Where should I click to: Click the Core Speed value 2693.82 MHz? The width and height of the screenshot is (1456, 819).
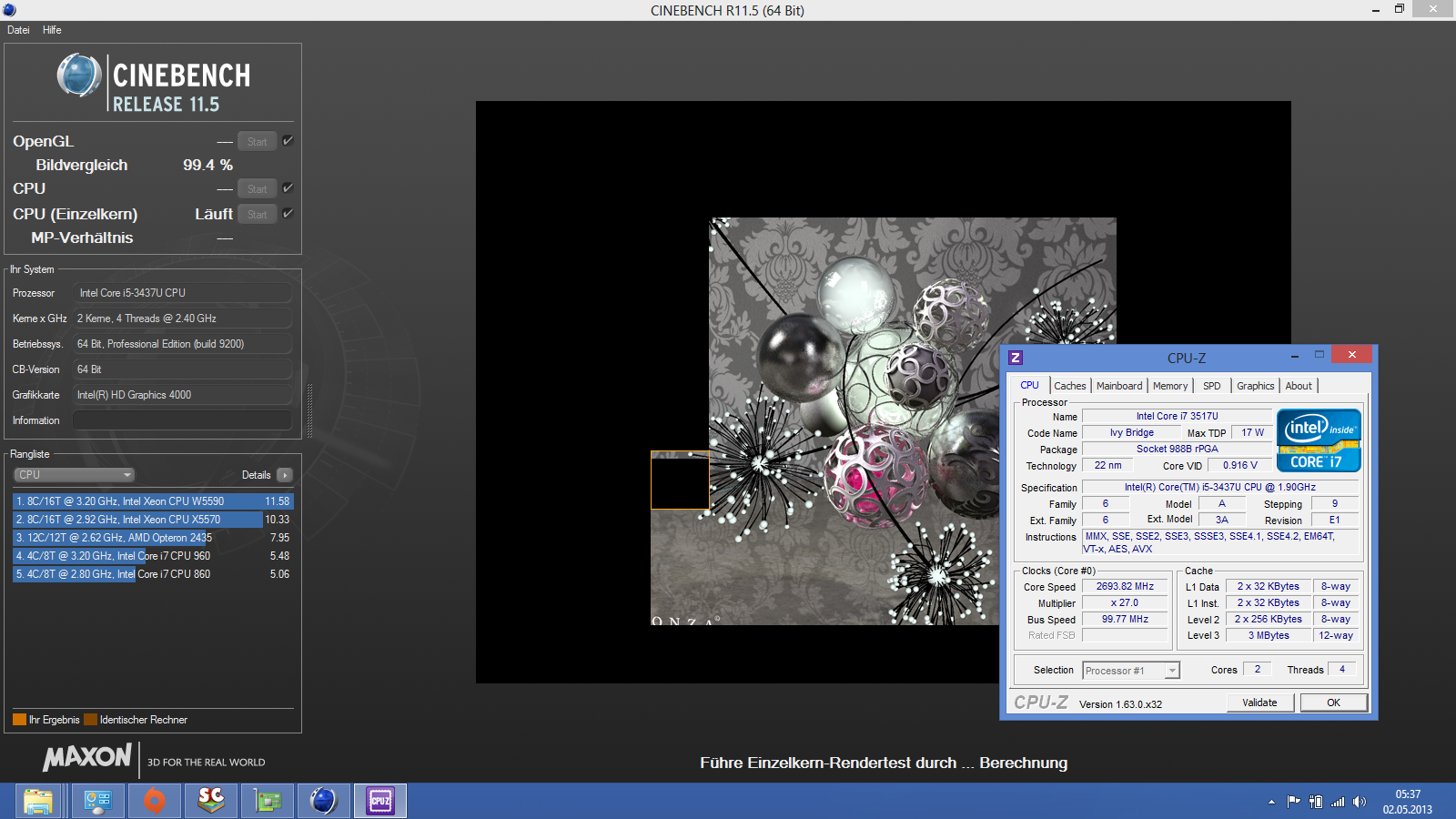1125,587
